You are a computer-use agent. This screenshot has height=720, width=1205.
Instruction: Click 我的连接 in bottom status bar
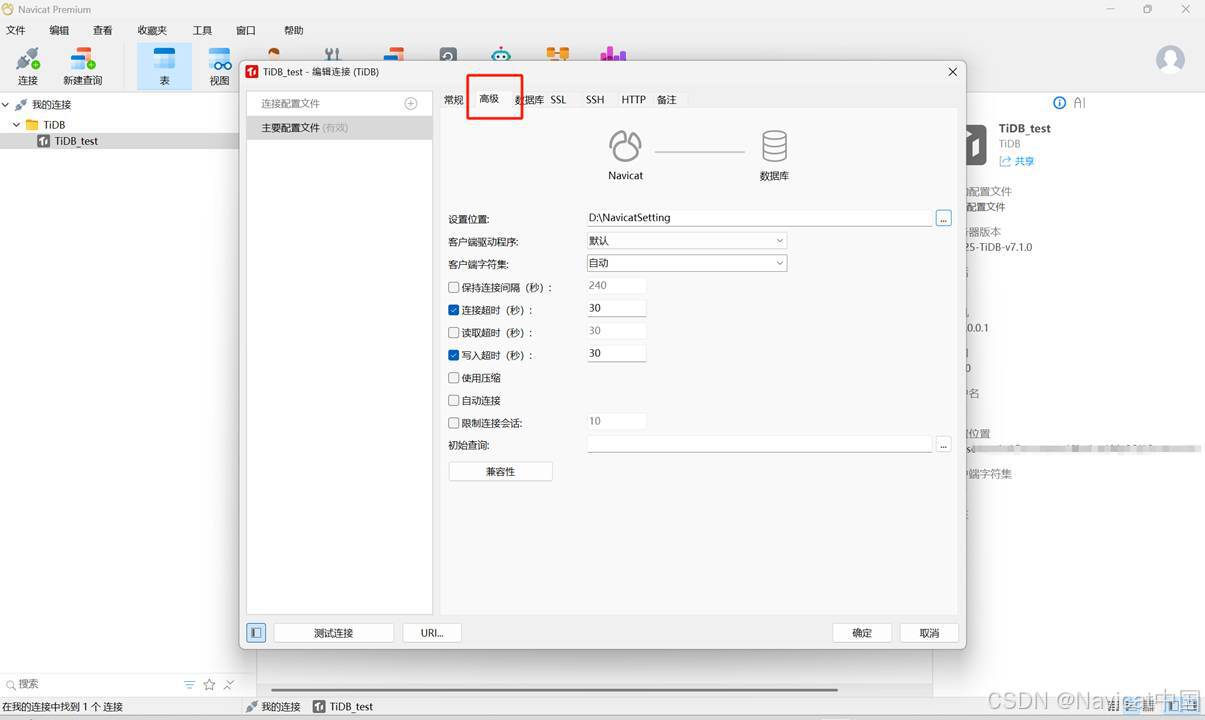(273, 706)
